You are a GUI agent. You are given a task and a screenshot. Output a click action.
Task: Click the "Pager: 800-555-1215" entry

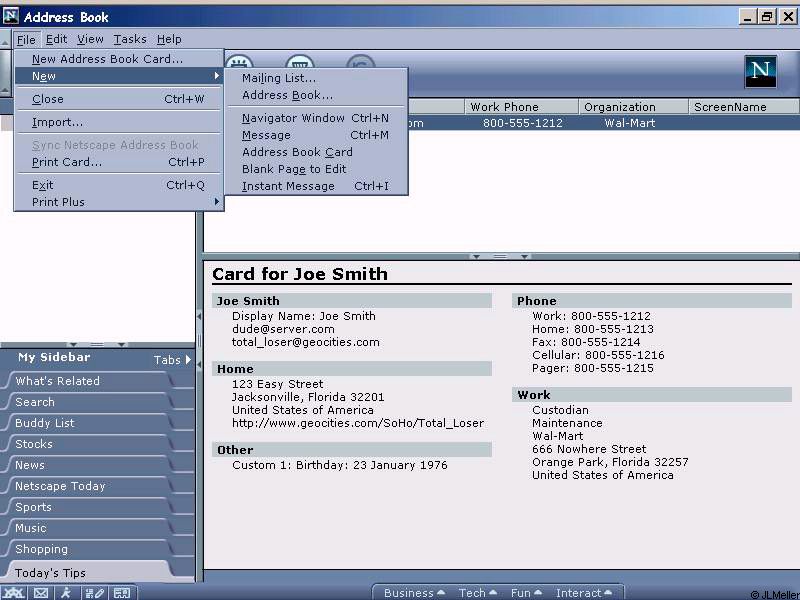(592, 368)
